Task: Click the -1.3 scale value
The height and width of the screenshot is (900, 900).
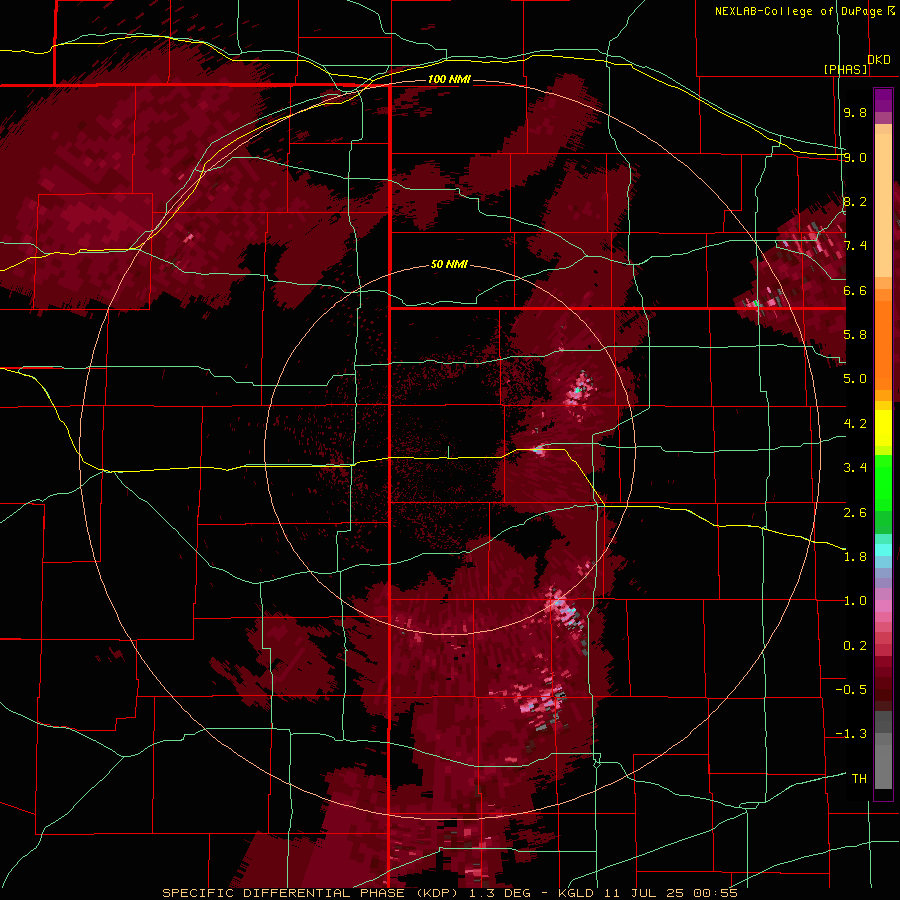Action: coord(851,734)
